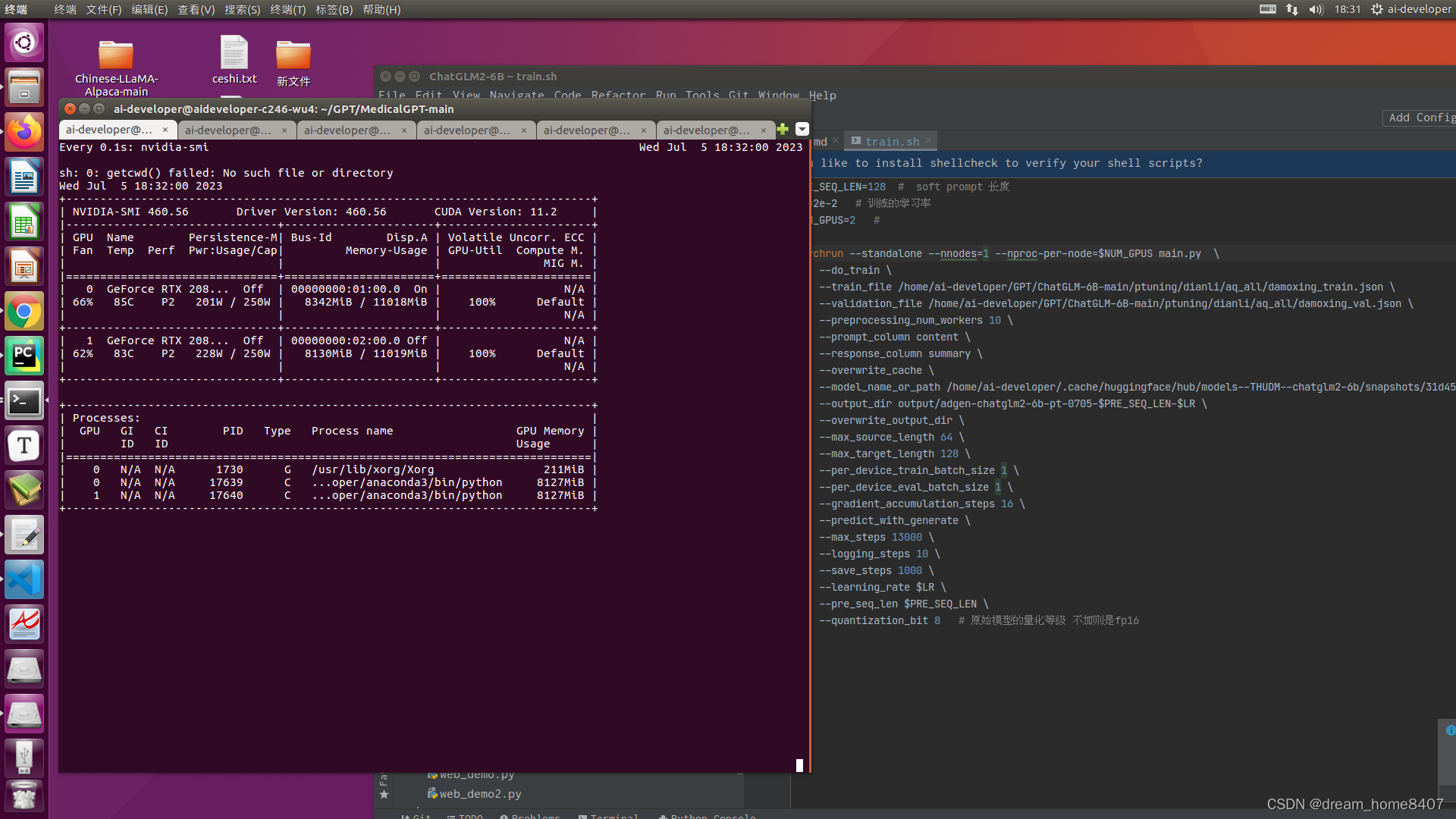1456x819 pixels.
Task: Switch to the second terminal tab
Action: coord(237,130)
